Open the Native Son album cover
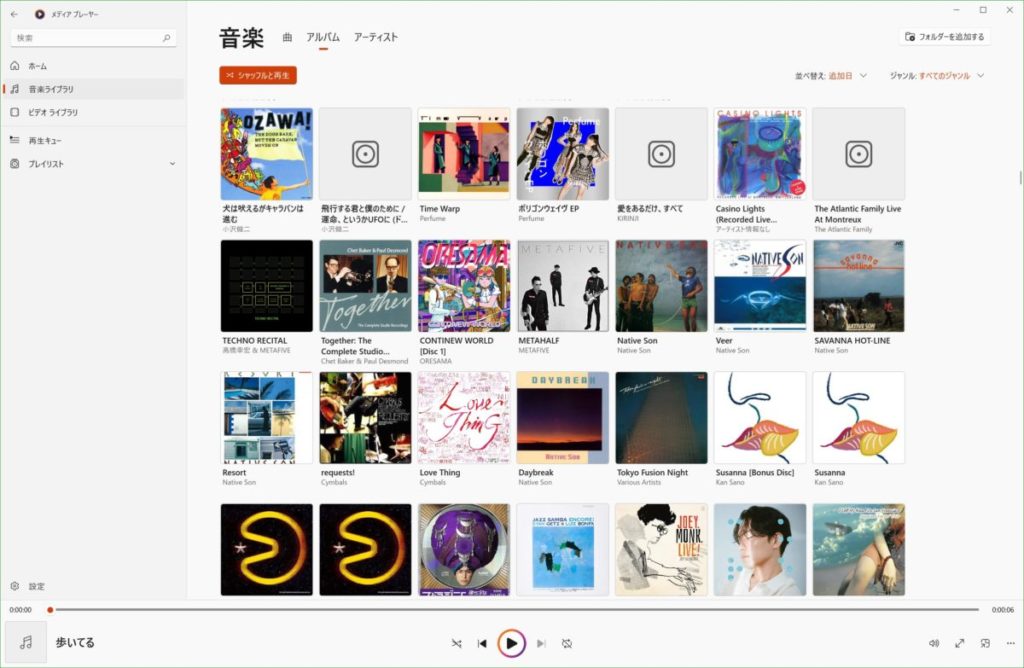The image size is (1024, 668). point(661,286)
